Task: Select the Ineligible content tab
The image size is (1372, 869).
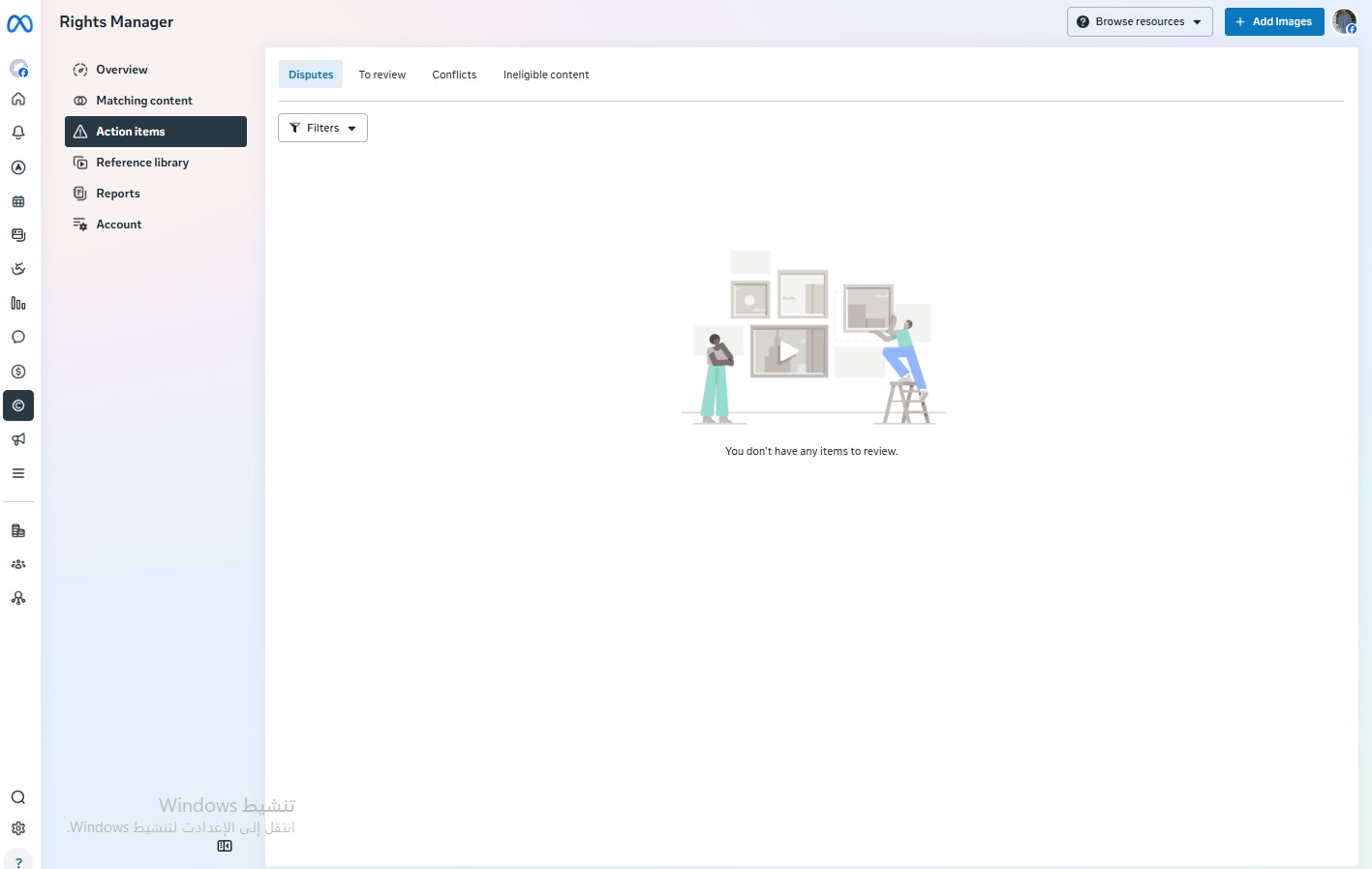Action: coord(546,75)
